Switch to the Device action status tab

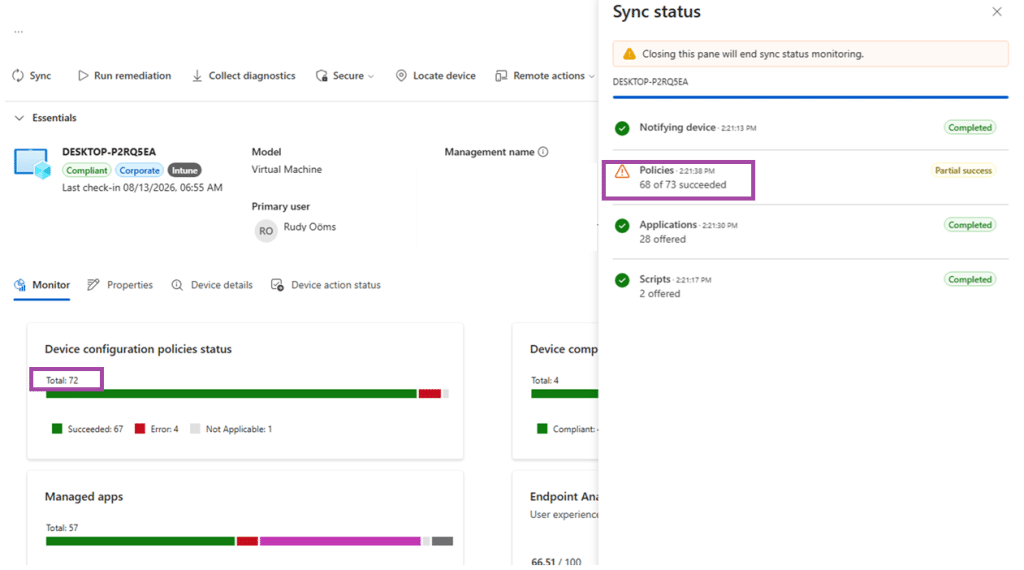pyautogui.click(x=326, y=285)
